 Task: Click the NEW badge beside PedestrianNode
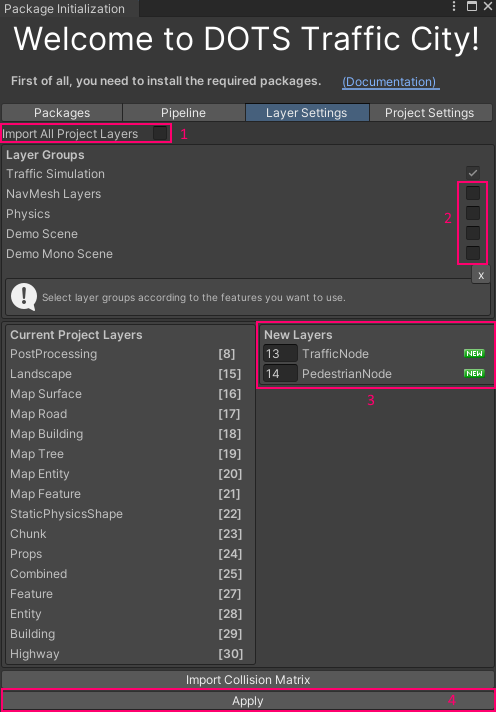pos(474,374)
